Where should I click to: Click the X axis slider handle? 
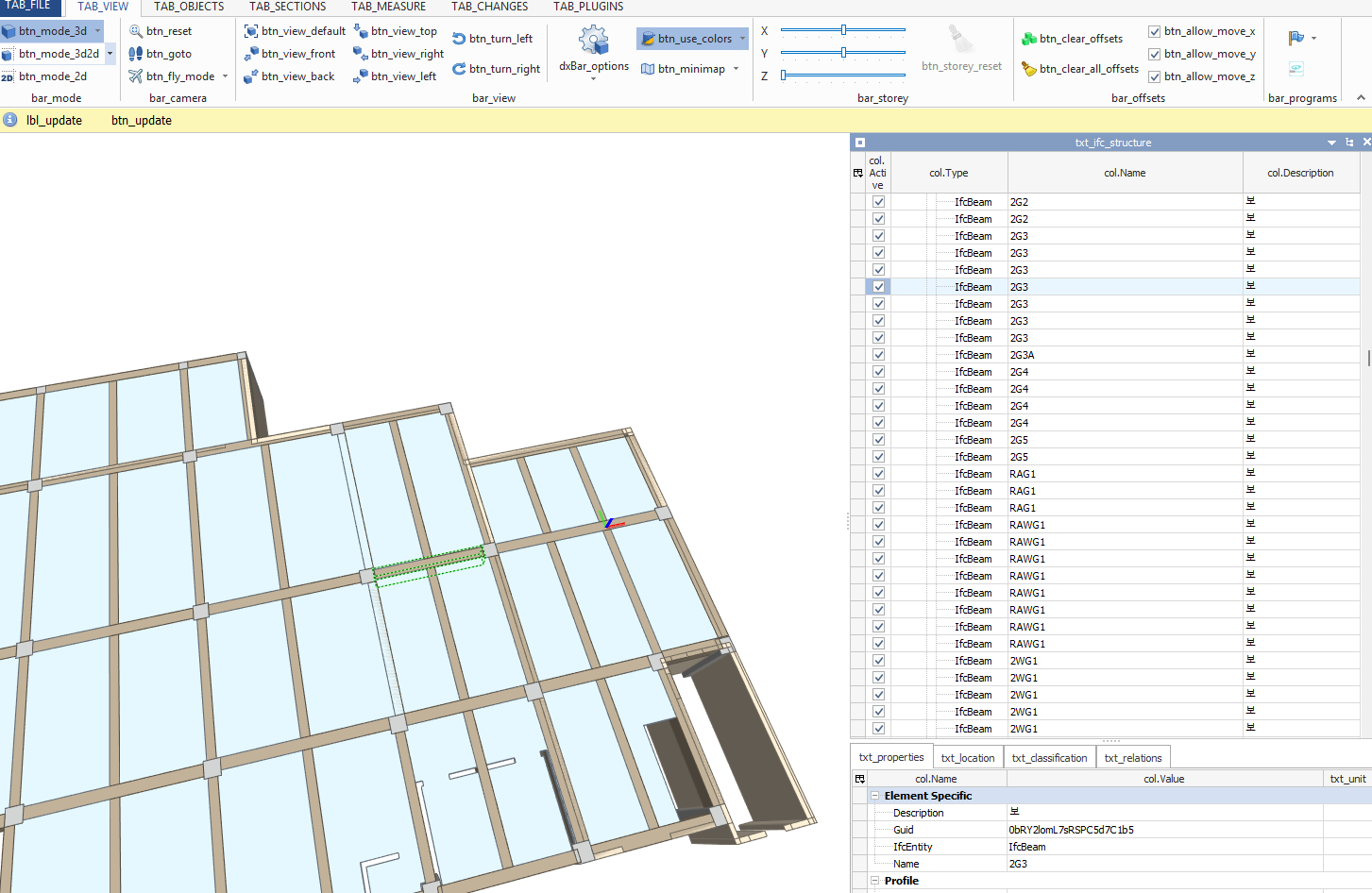tap(843, 30)
